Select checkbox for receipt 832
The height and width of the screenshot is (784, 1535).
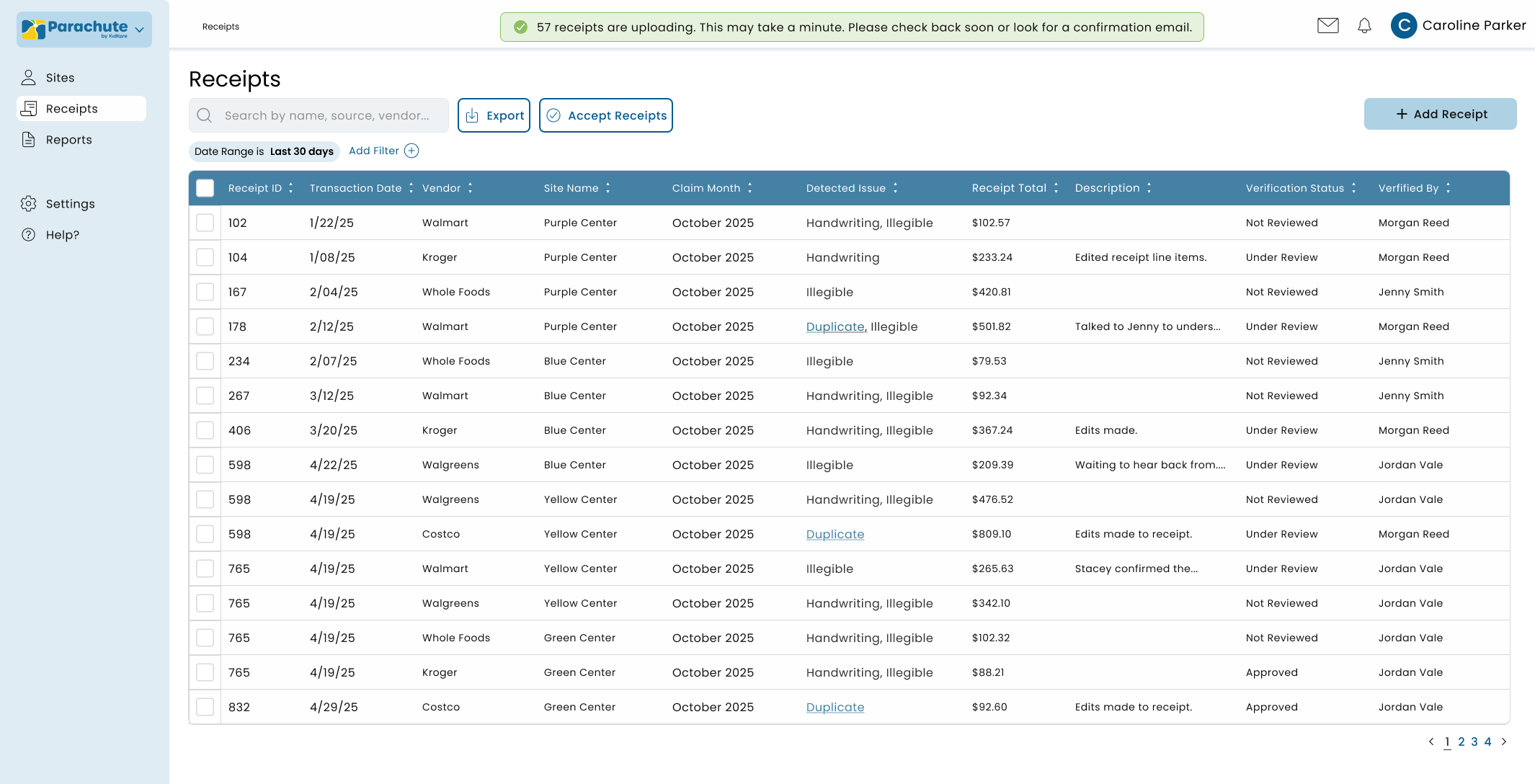tap(205, 707)
